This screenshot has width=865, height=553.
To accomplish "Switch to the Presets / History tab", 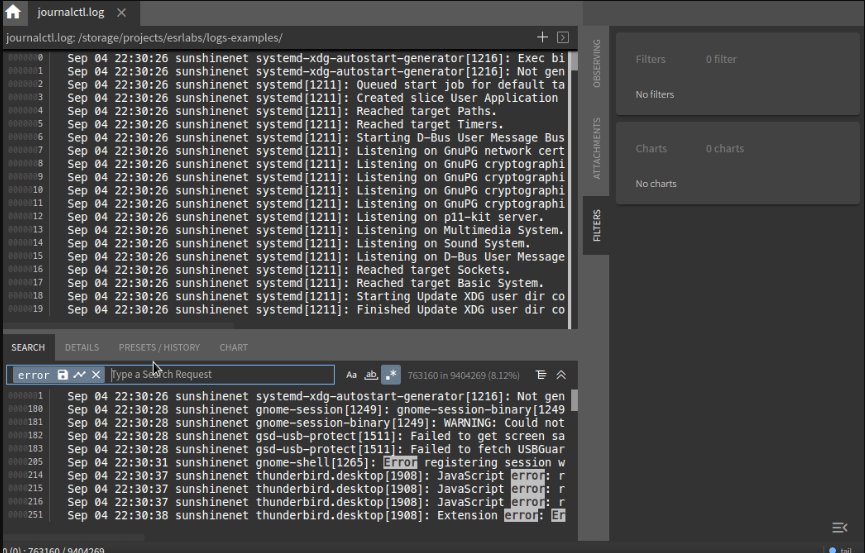I will [159, 348].
